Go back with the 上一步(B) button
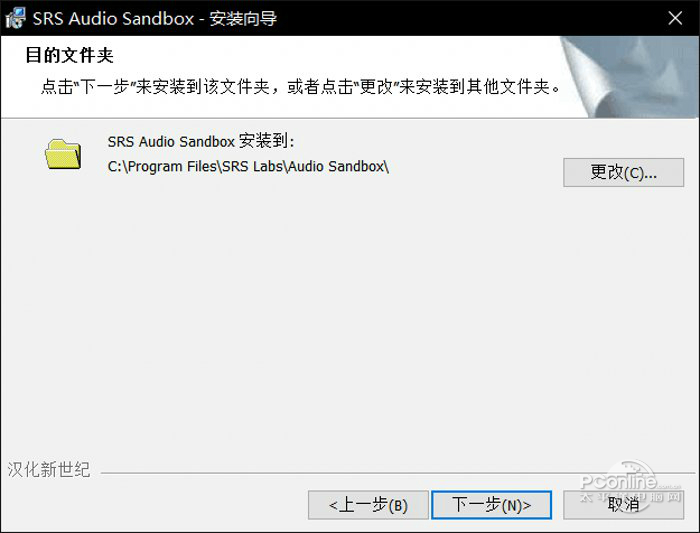The height and width of the screenshot is (533, 700). 368,505
